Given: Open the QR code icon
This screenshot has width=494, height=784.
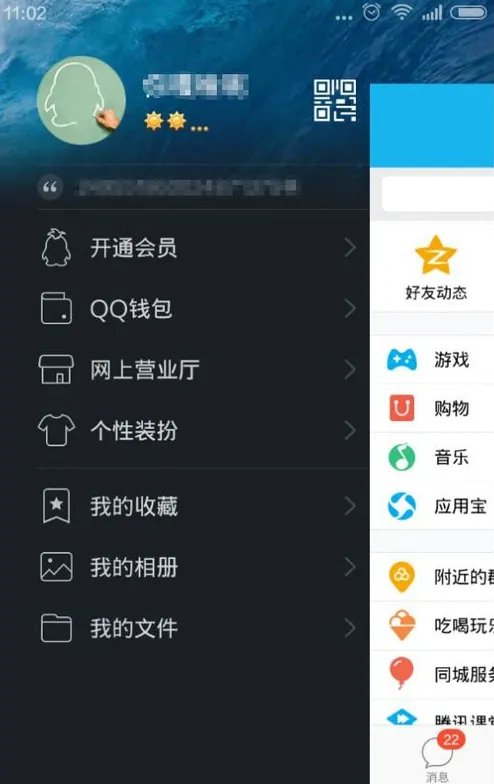Looking at the screenshot, I should pos(334,100).
